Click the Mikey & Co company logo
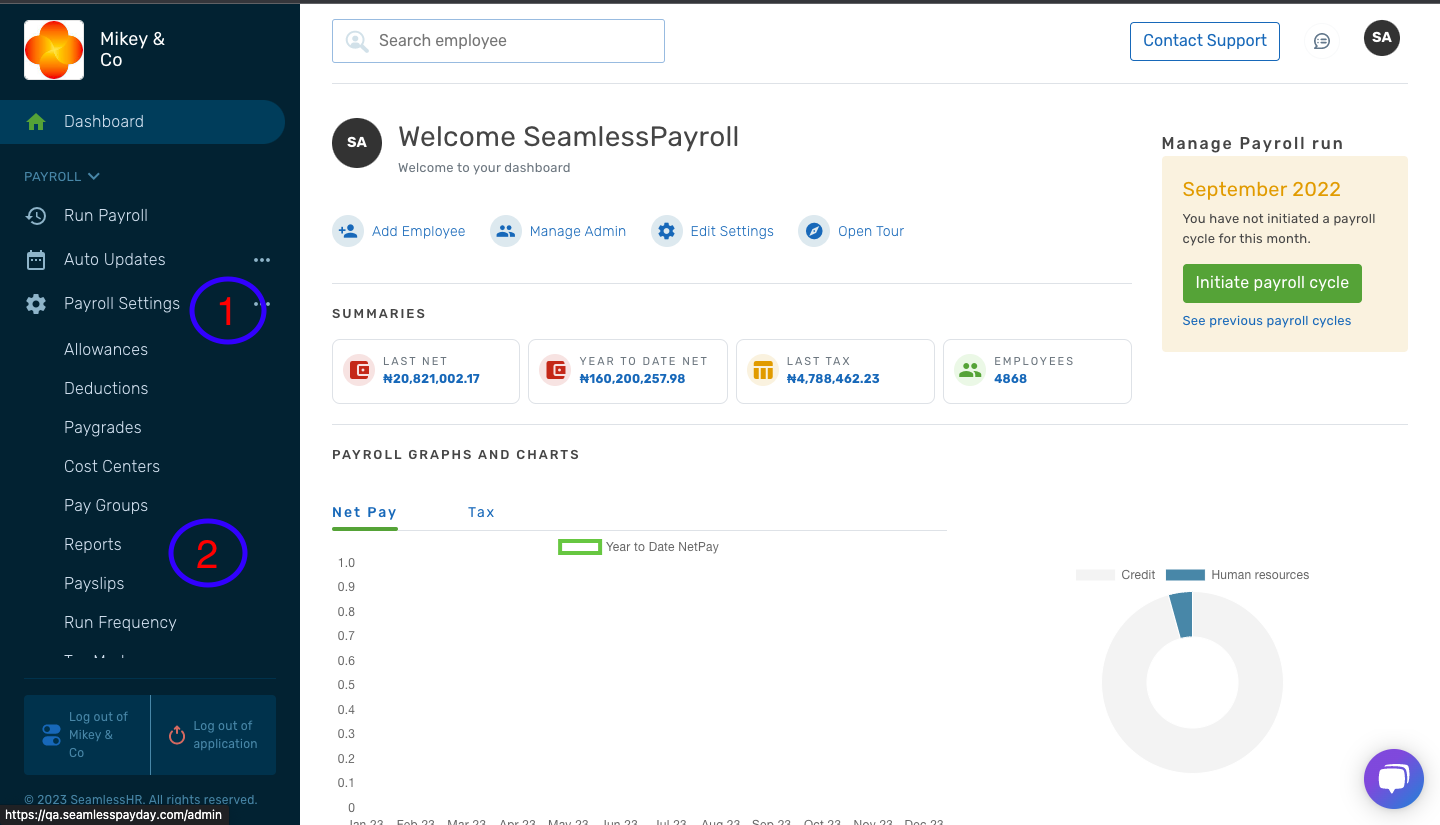This screenshot has height=825, width=1440. pyautogui.click(x=53, y=48)
